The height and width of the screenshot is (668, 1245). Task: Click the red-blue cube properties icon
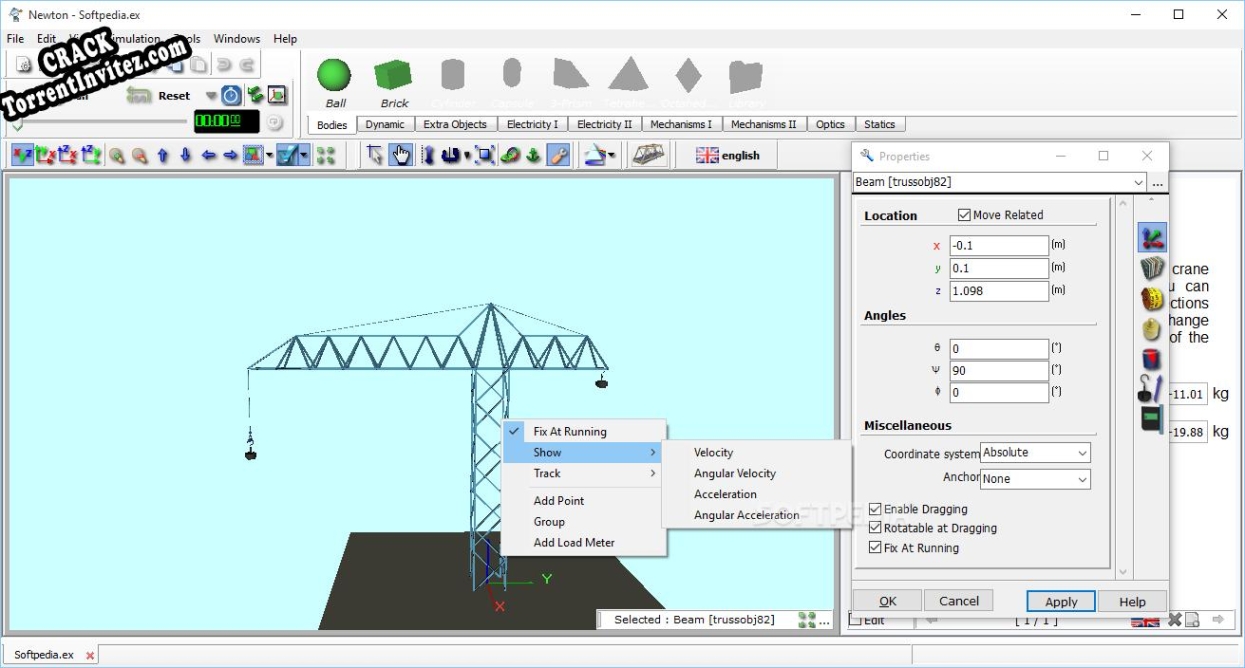pyautogui.click(x=1152, y=359)
